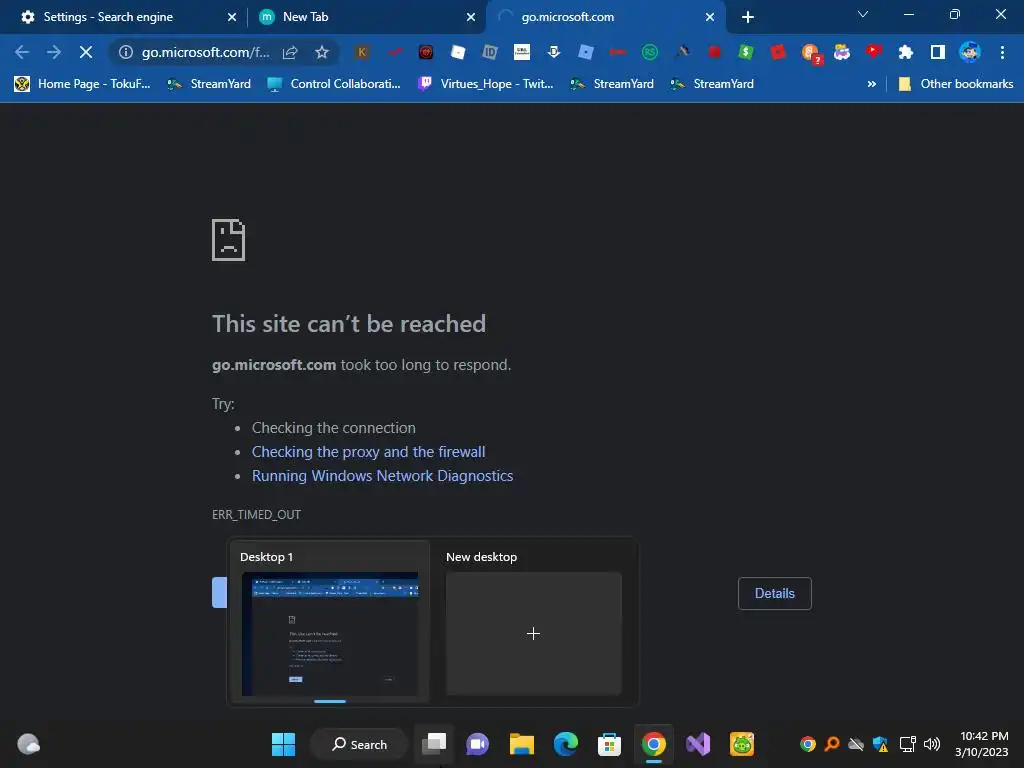Go forward to the next page

point(54,52)
